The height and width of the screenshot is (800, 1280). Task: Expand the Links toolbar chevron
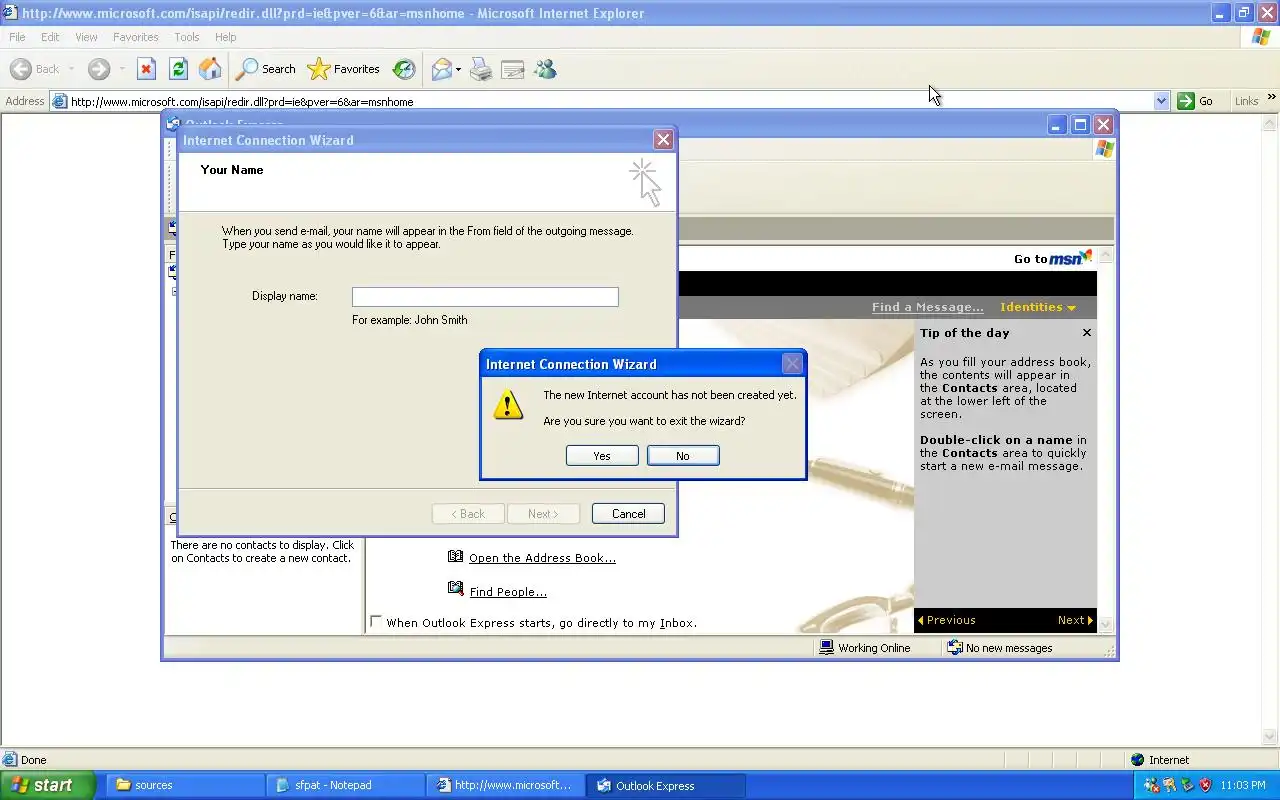click(1272, 97)
